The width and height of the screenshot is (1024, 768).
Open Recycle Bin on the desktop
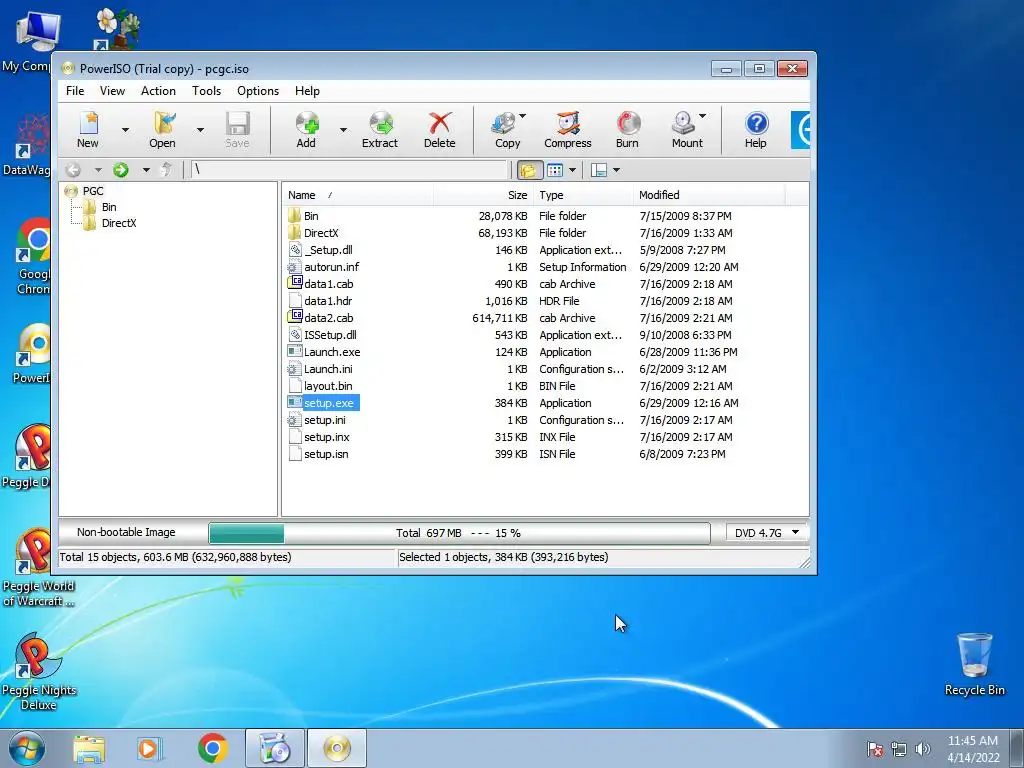(974, 664)
